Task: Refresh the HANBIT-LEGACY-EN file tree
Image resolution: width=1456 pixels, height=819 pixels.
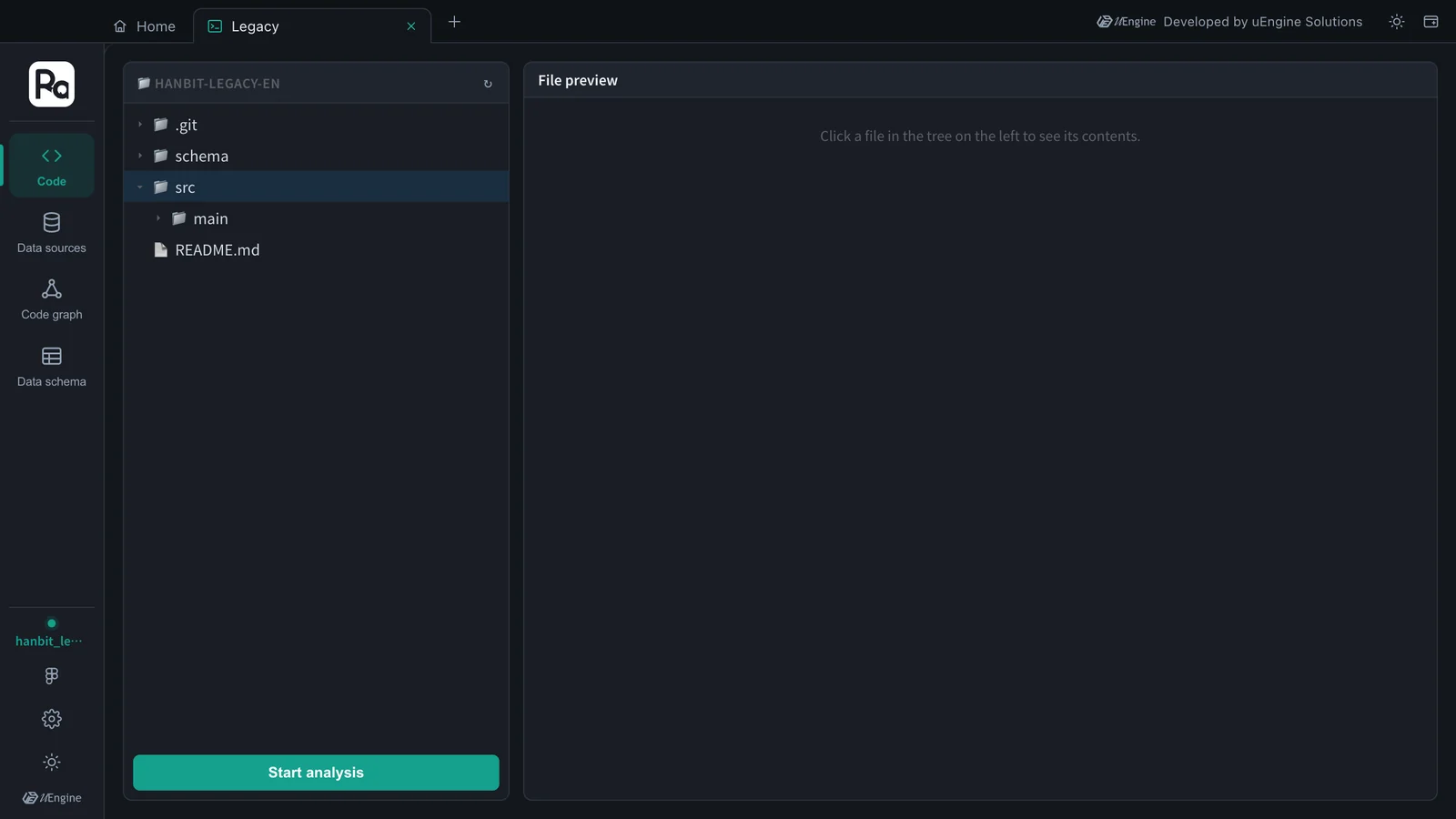Action: pyautogui.click(x=488, y=84)
